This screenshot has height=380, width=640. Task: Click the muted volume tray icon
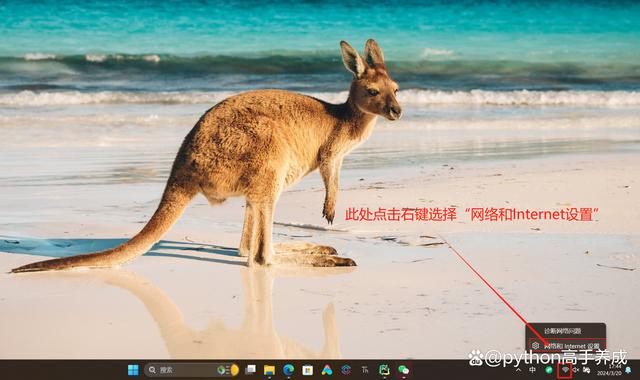[576, 370]
